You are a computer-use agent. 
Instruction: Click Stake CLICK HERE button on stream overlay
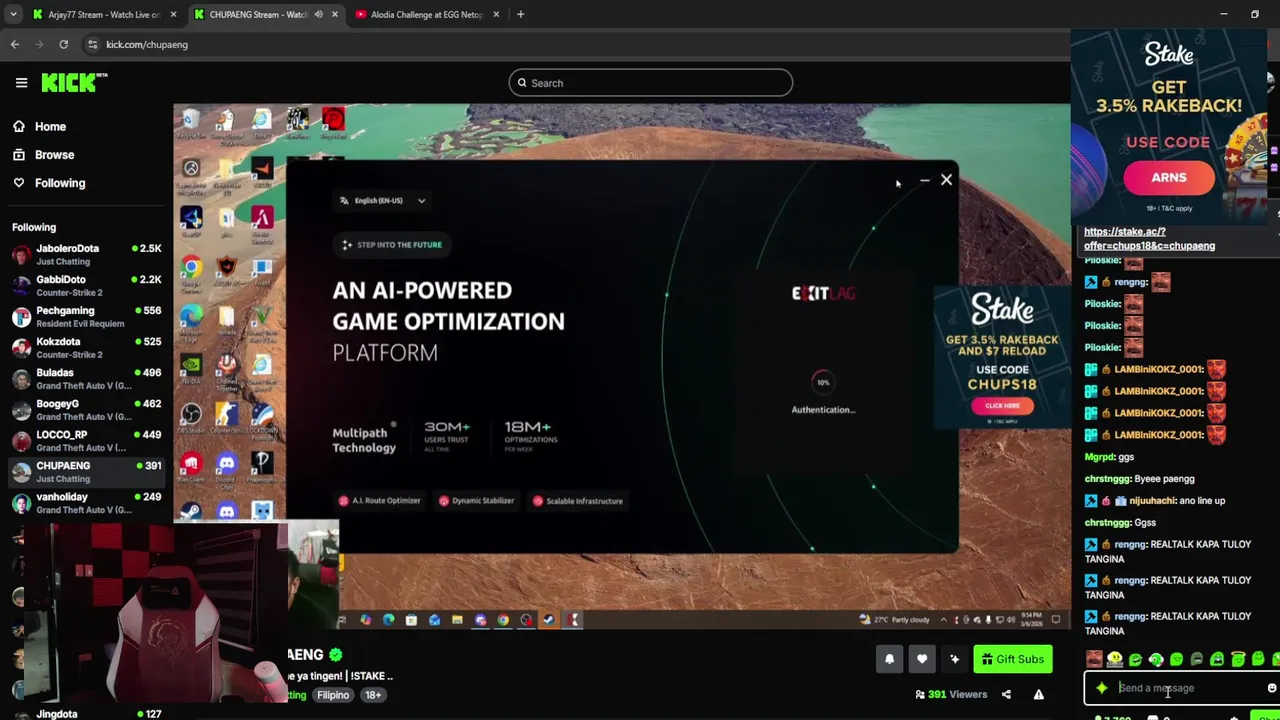tap(1002, 405)
